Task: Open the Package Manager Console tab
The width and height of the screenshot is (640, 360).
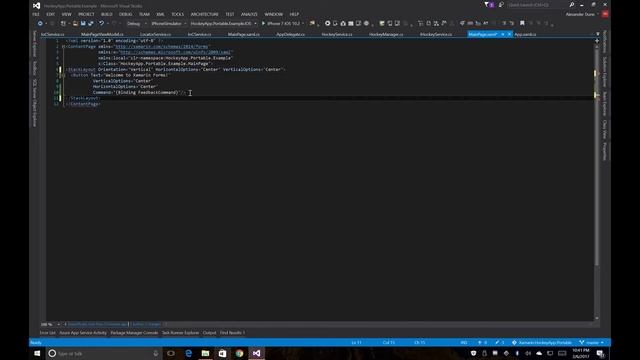Action: 134,333
